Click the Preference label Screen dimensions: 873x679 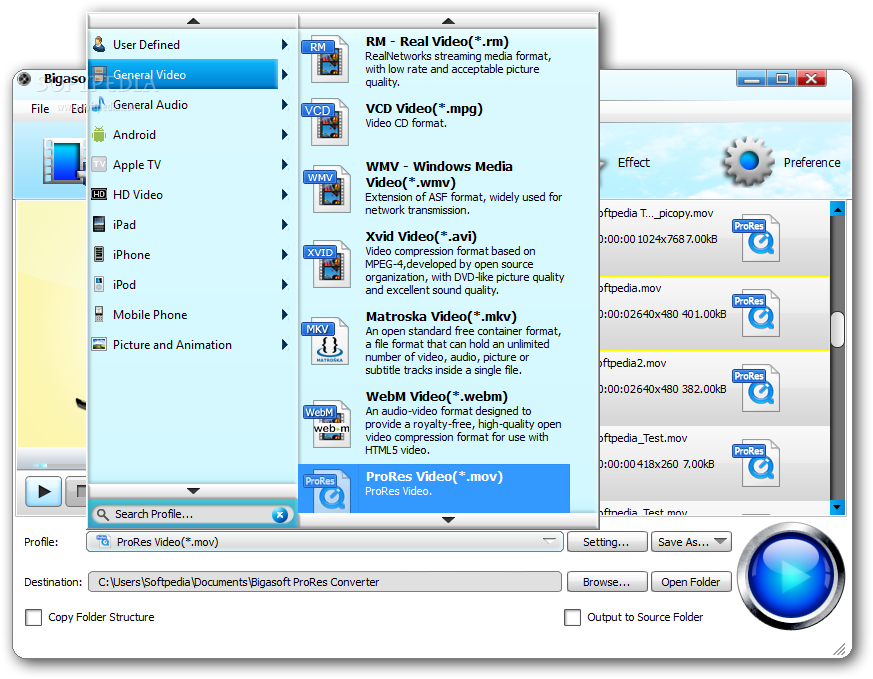pyautogui.click(x=812, y=163)
